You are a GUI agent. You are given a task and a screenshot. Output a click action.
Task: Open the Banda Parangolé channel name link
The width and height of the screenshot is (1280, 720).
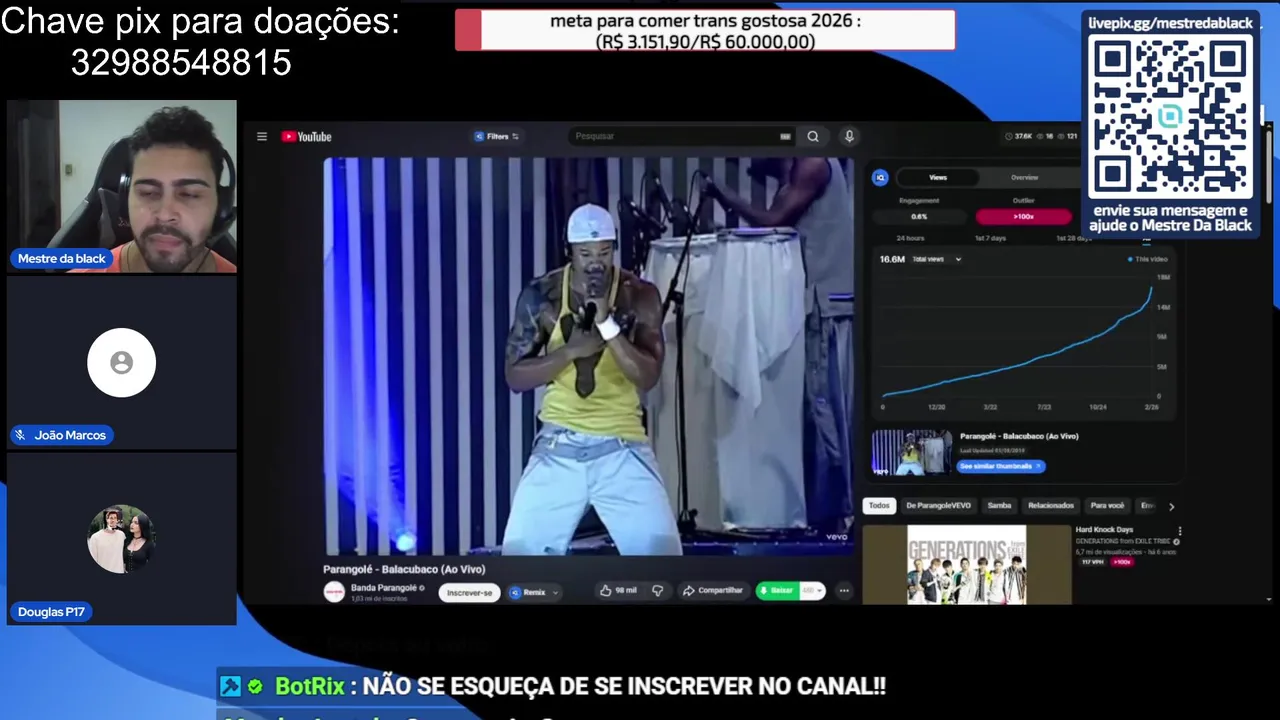click(384, 588)
